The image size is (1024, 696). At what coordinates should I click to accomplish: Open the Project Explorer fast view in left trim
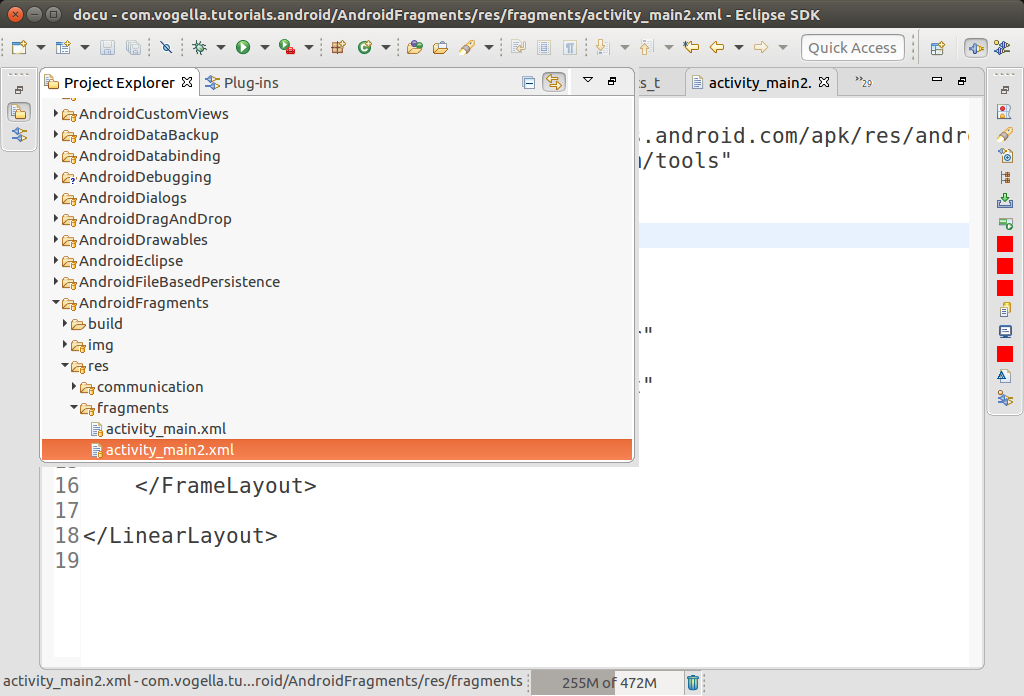tap(19, 112)
